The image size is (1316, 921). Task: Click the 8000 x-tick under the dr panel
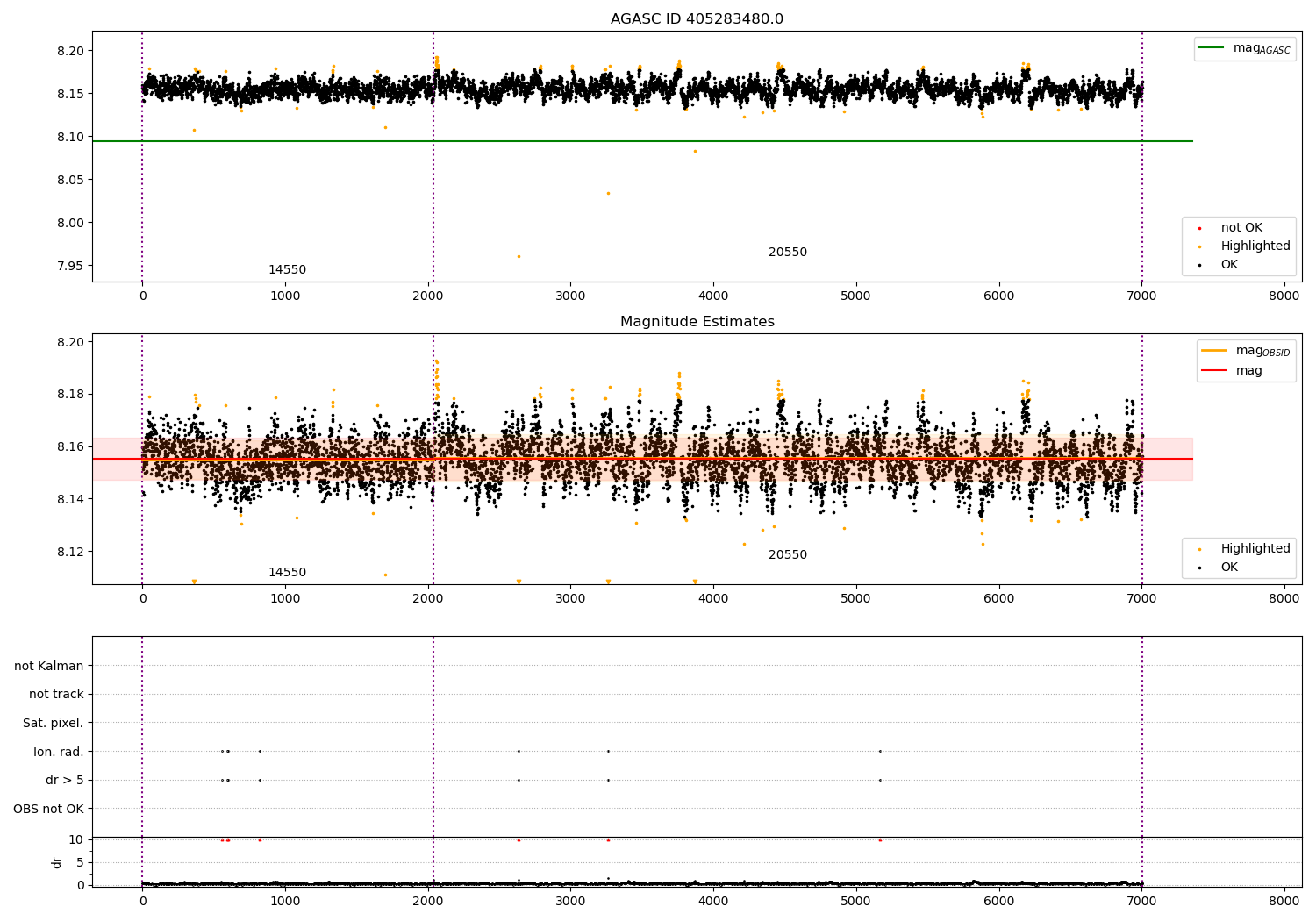pyautogui.click(x=1284, y=901)
